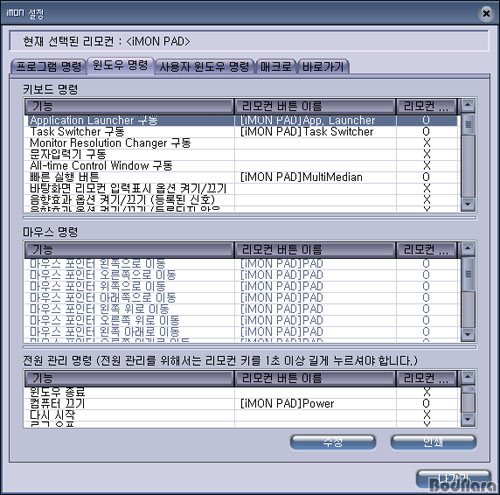Click the keyboard list scroll-down arrow
The height and width of the screenshot is (495, 500).
(468, 203)
